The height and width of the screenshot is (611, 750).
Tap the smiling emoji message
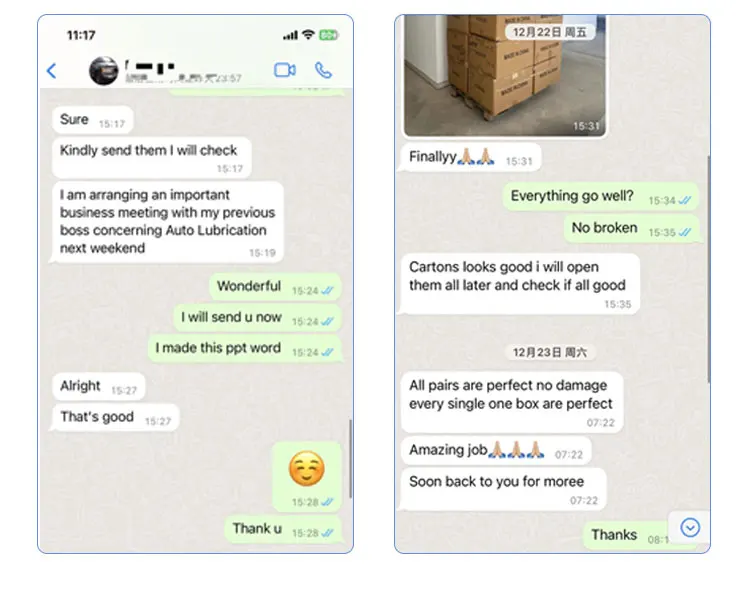[x=307, y=477]
